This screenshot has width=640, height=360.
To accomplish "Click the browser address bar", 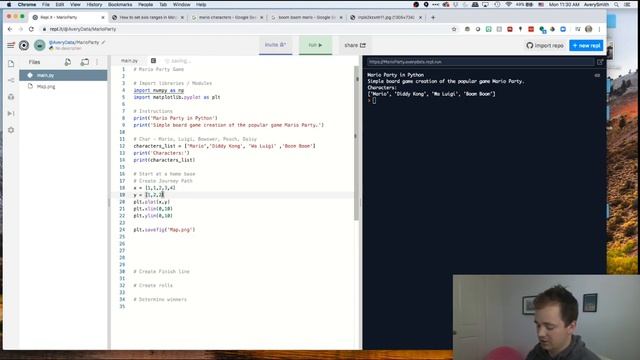I will pos(245,29).
